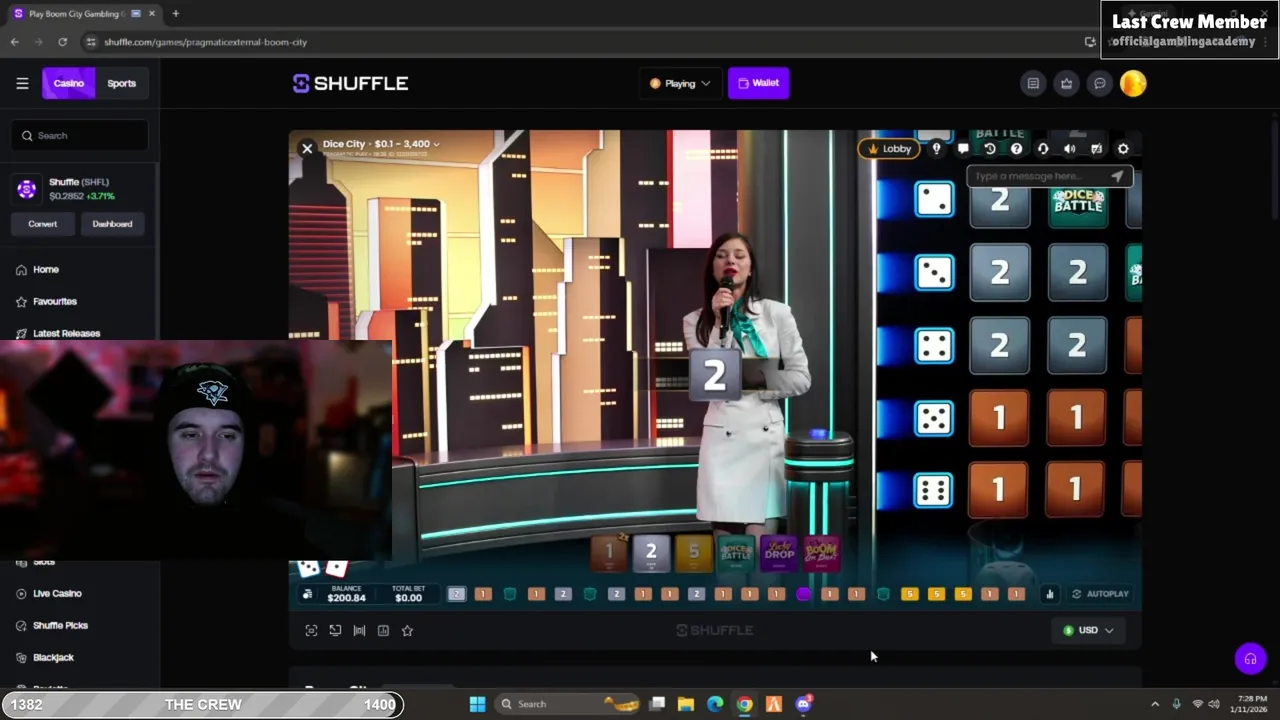
Task: Click the Convert button
Action: tap(43, 224)
